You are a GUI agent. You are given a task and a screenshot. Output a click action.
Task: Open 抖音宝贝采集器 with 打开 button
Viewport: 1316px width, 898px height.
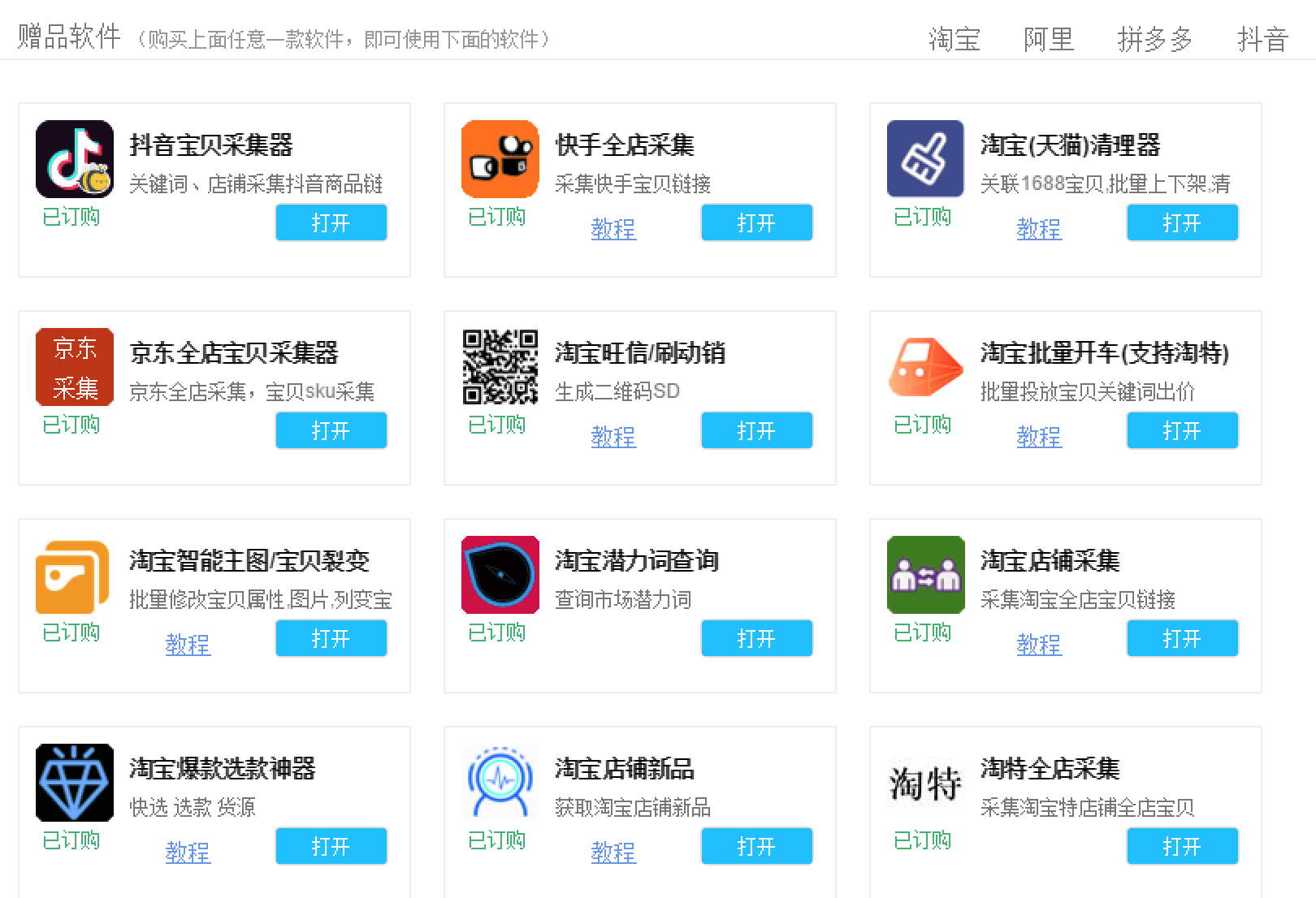(331, 222)
